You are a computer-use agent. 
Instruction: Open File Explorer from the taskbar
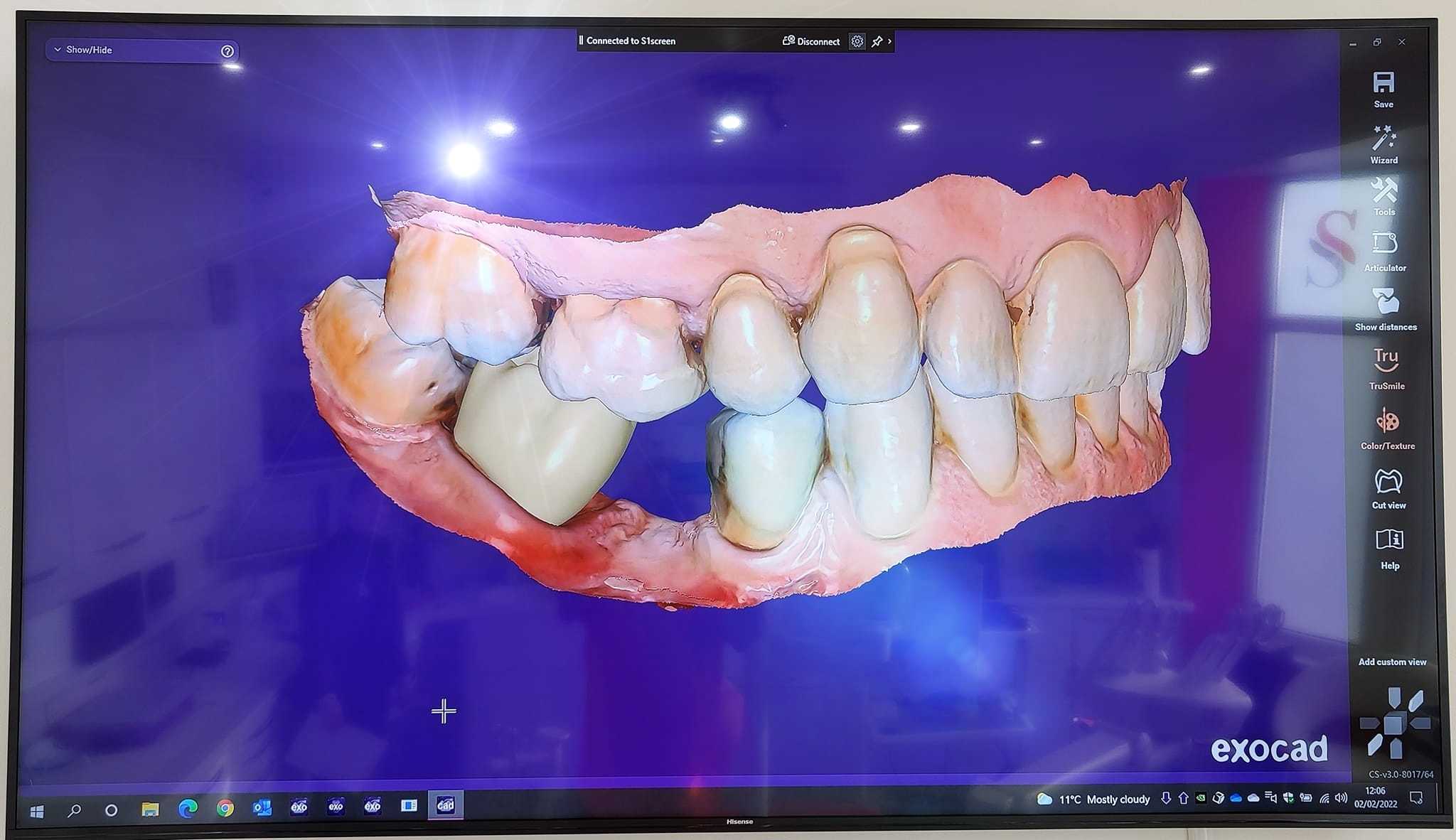(149, 809)
